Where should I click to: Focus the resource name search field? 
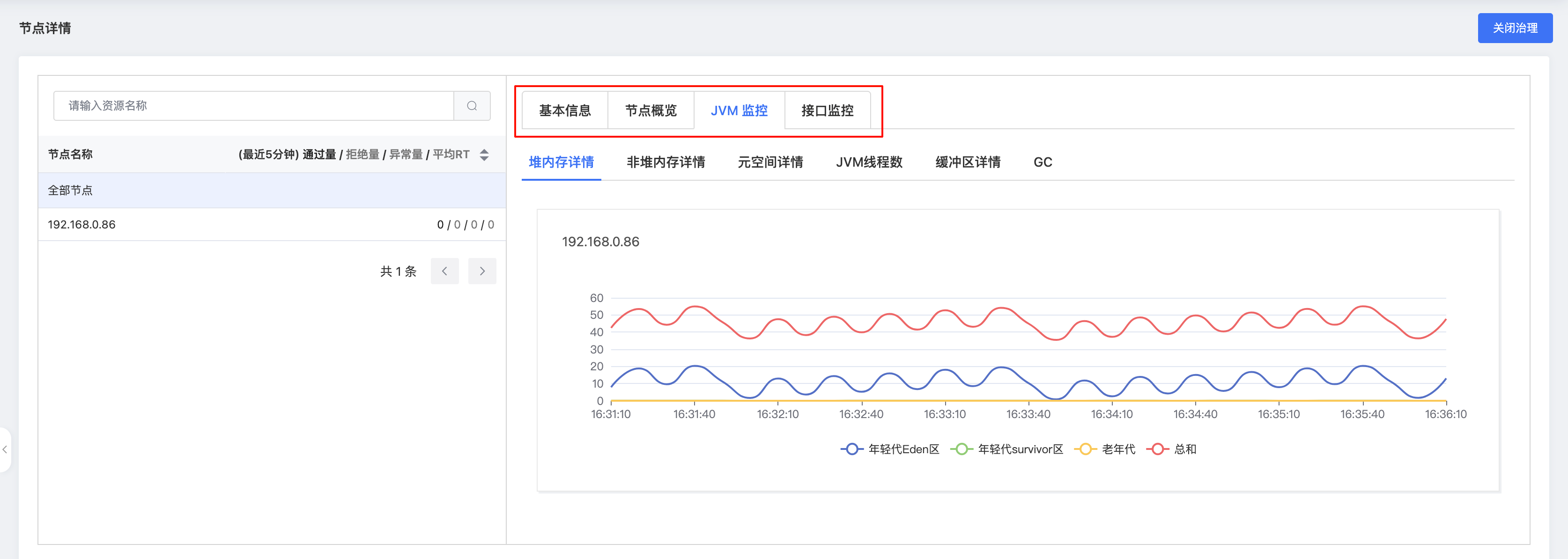click(252, 106)
